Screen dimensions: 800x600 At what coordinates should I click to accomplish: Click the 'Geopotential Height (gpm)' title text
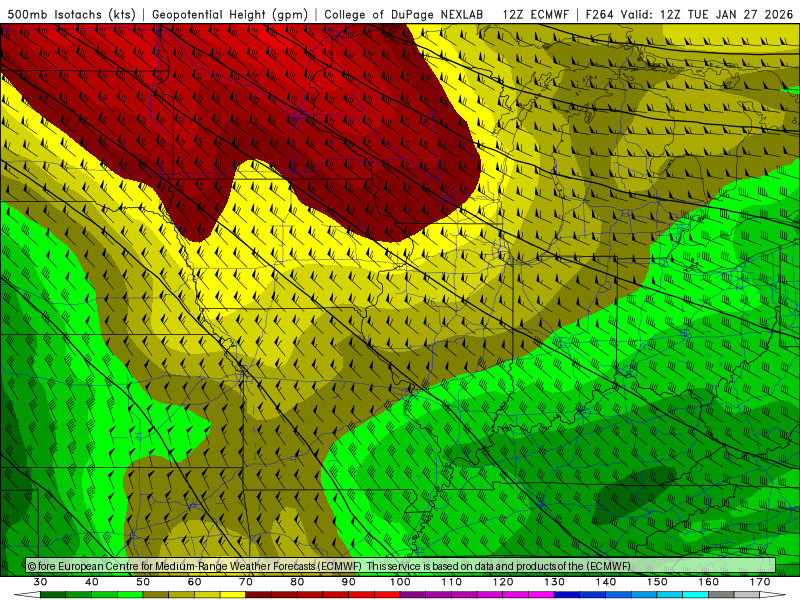pos(230,14)
